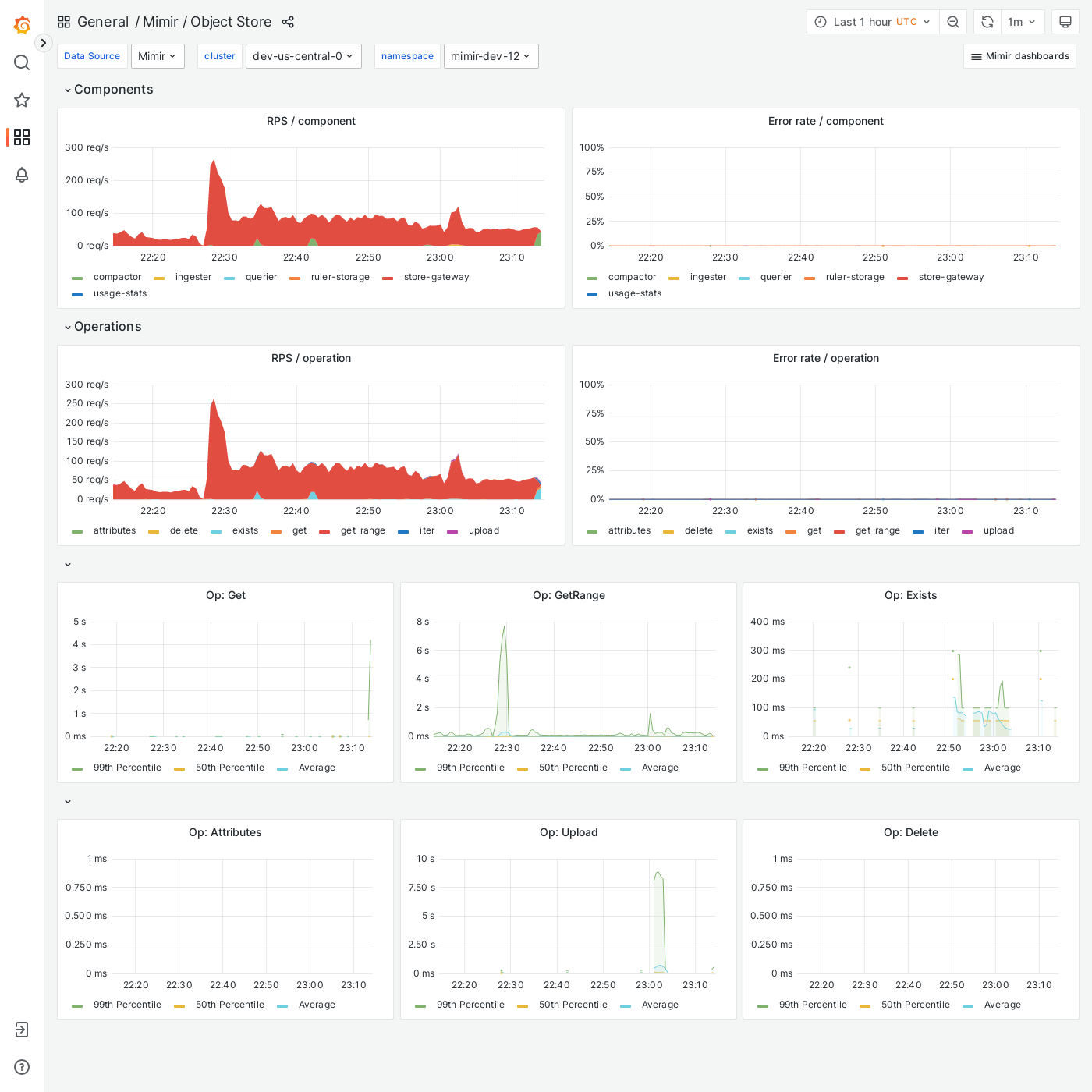Toggle get_range series in RPS / operation legend
This screenshot has height=1092, width=1092.
click(363, 530)
